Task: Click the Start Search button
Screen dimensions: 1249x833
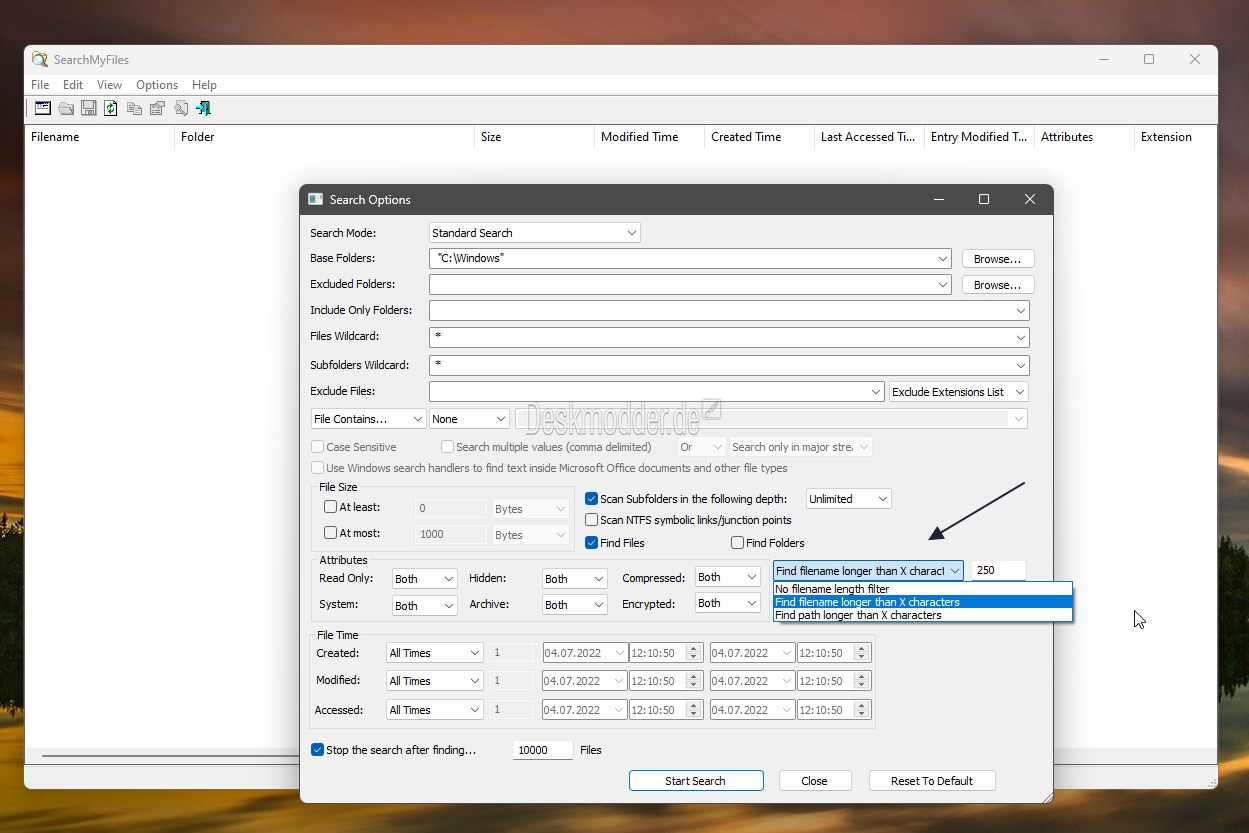Action: click(x=696, y=781)
